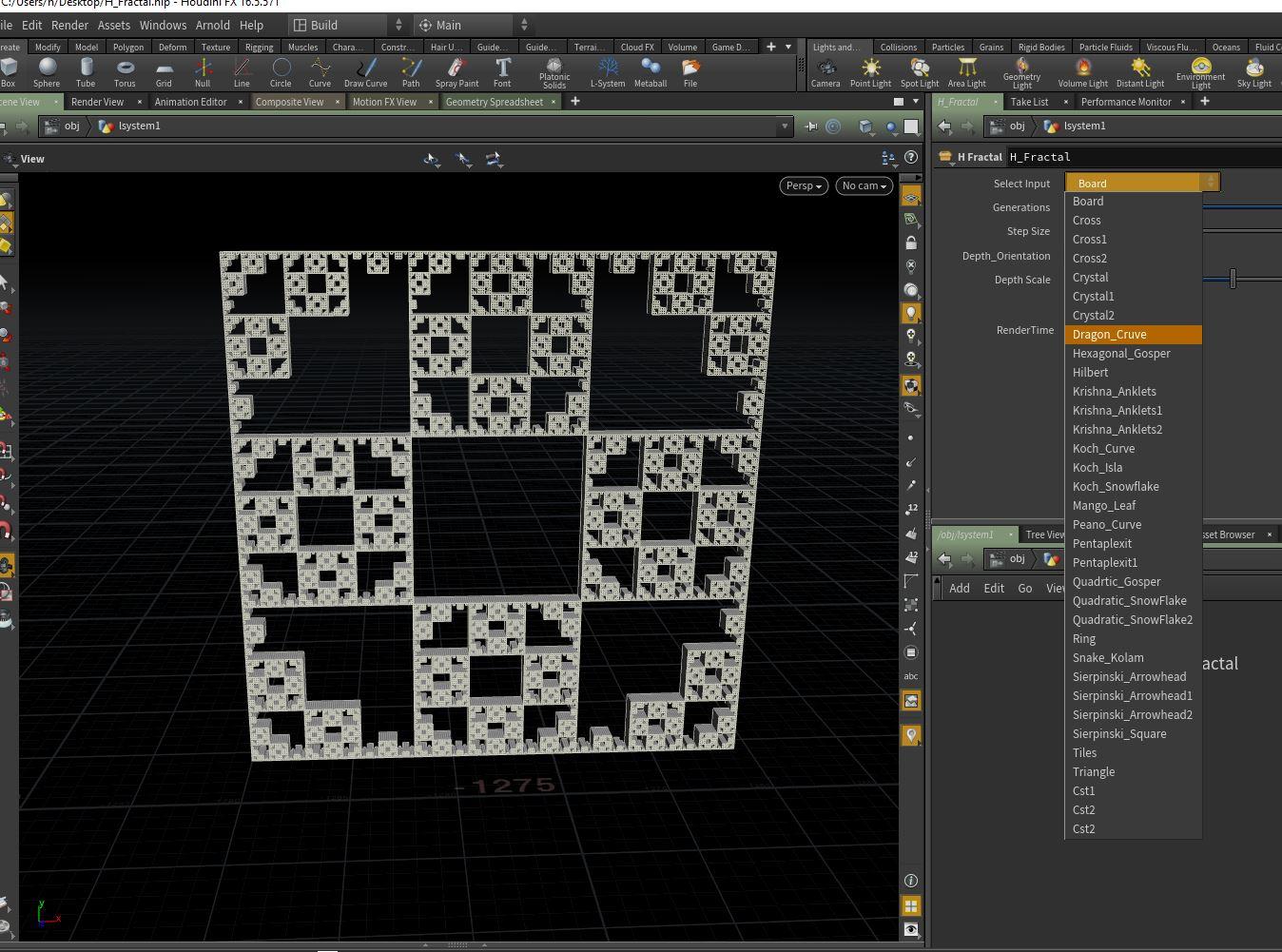The width and height of the screenshot is (1282, 952).
Task: Create a Point Light from the Lights shelf
Action: pos(870,71)
